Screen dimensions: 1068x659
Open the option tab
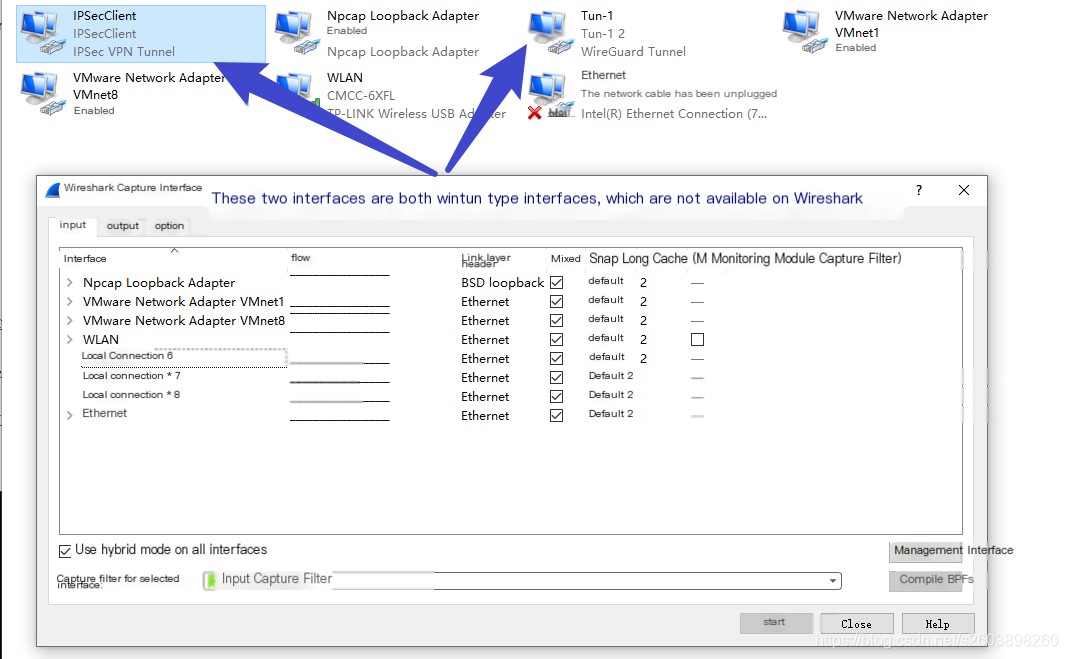169,226
